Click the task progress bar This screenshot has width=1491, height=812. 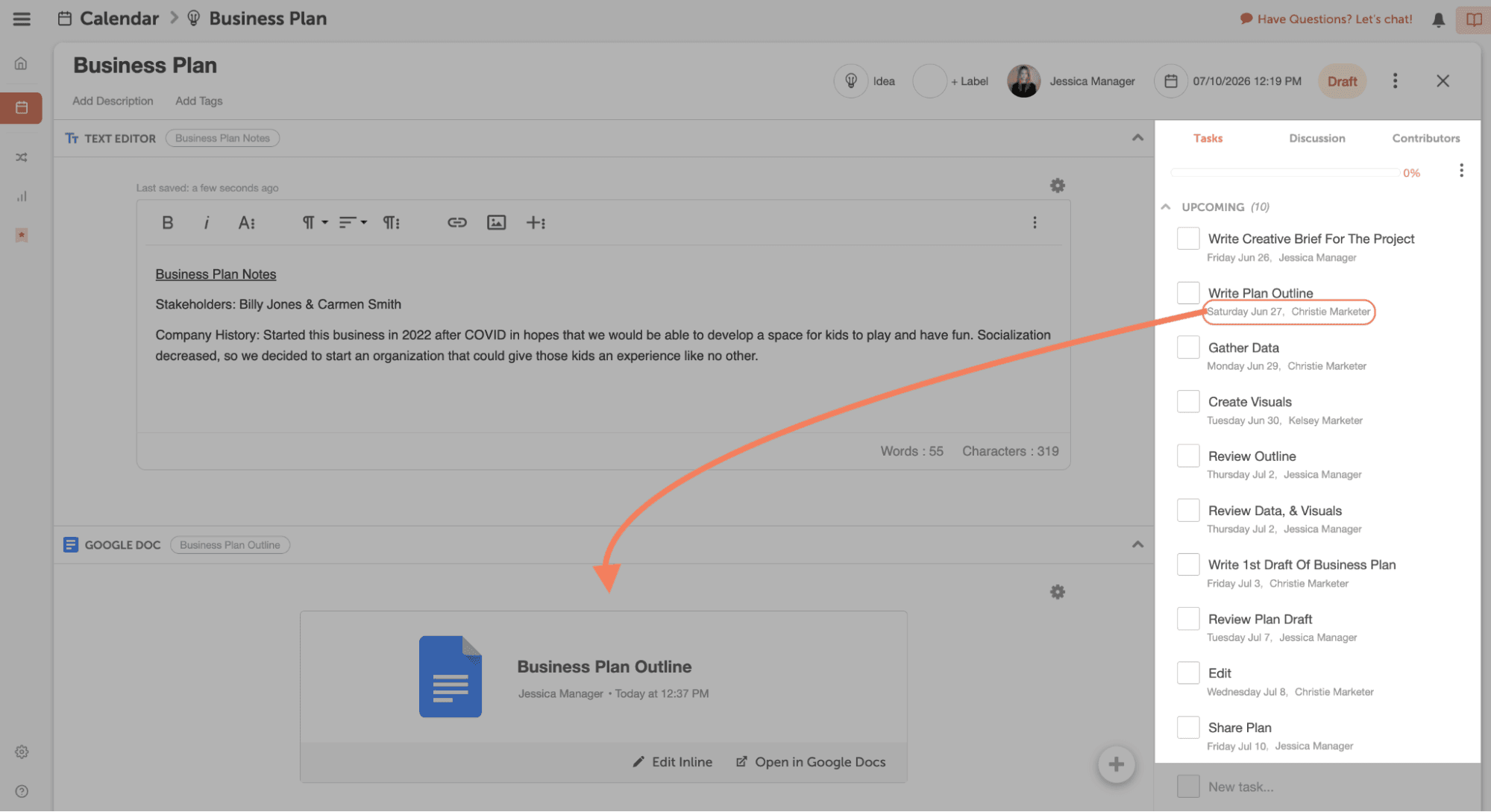[1284, 172]
